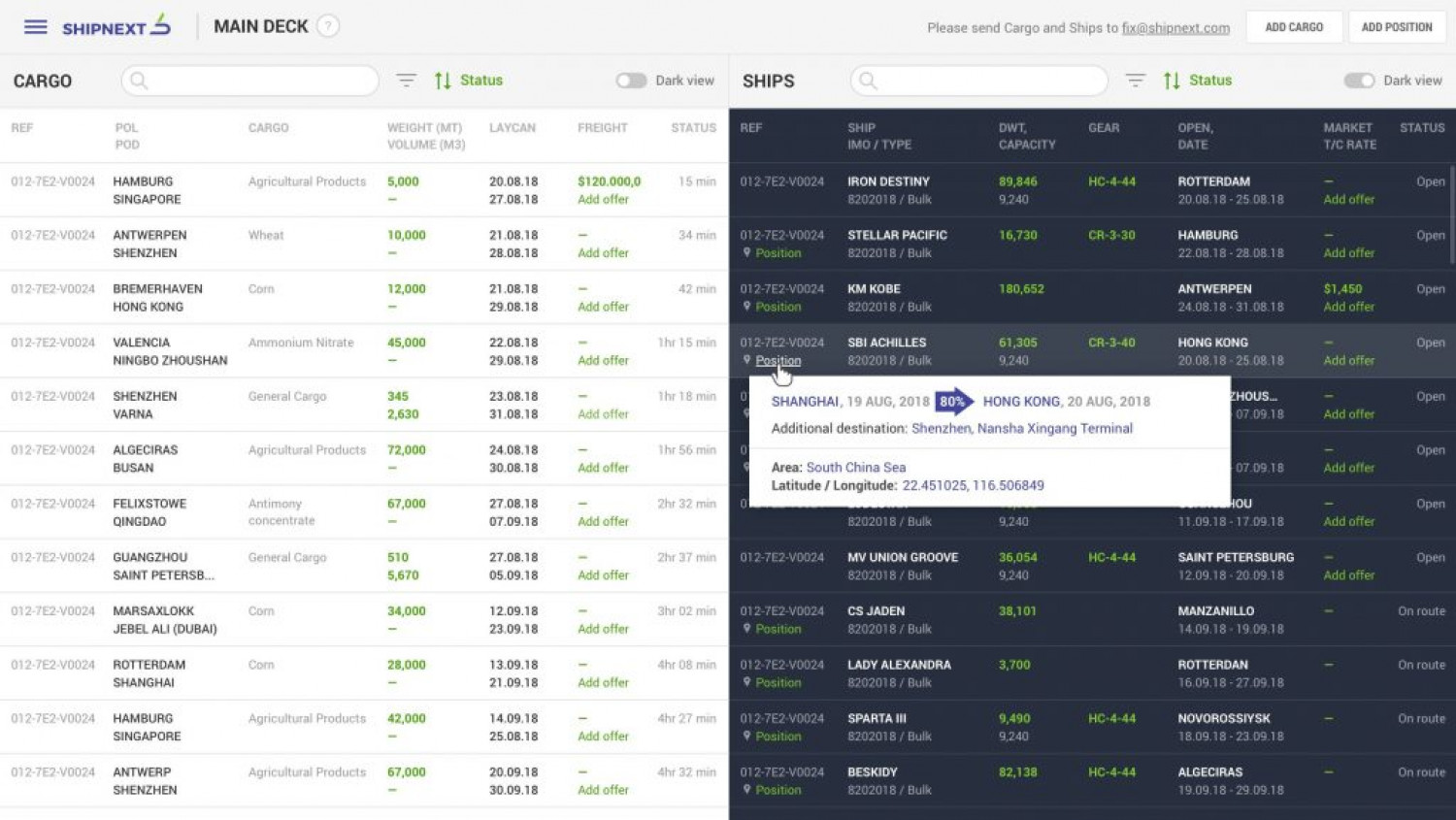1456x820 pixels.
Task: Sort the Cargo list by Status
Action: tap(469, 81)
